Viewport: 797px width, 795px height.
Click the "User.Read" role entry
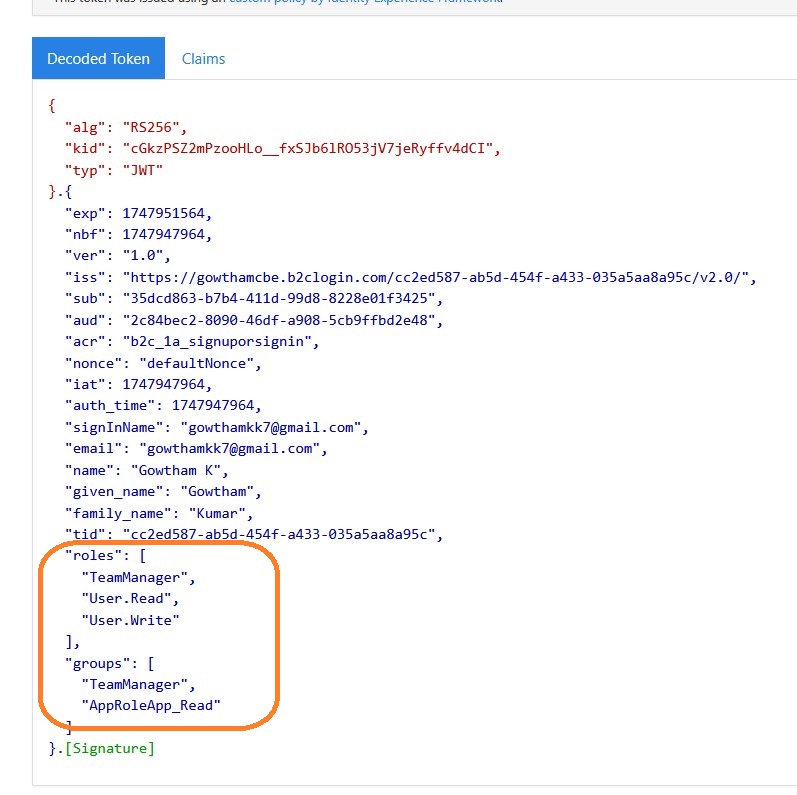(x=130, y=598)
